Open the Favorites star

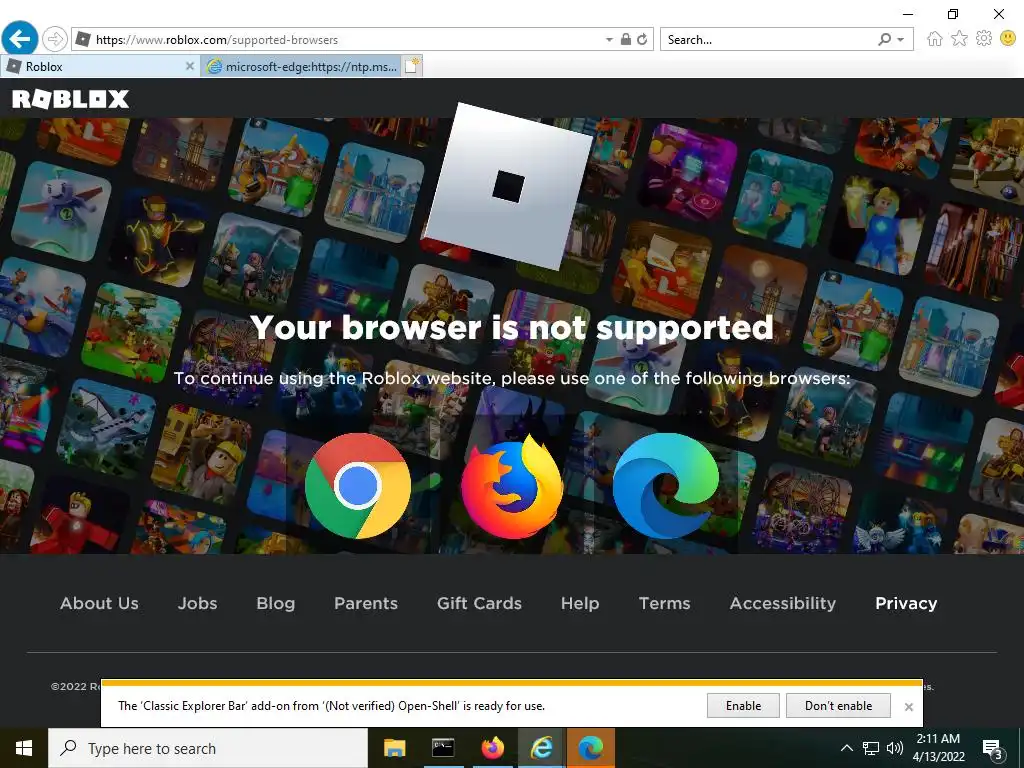pos(959,39)
